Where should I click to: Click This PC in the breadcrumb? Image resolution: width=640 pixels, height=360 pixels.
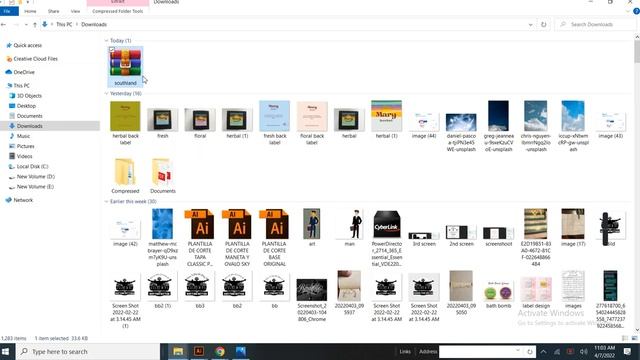(x=64, y=24)
